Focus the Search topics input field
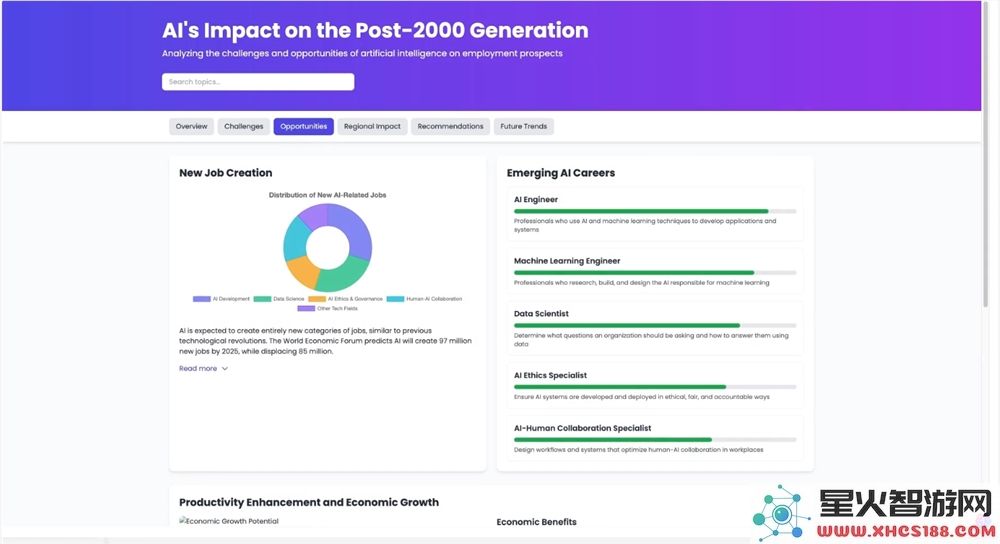 pos(258,82)
